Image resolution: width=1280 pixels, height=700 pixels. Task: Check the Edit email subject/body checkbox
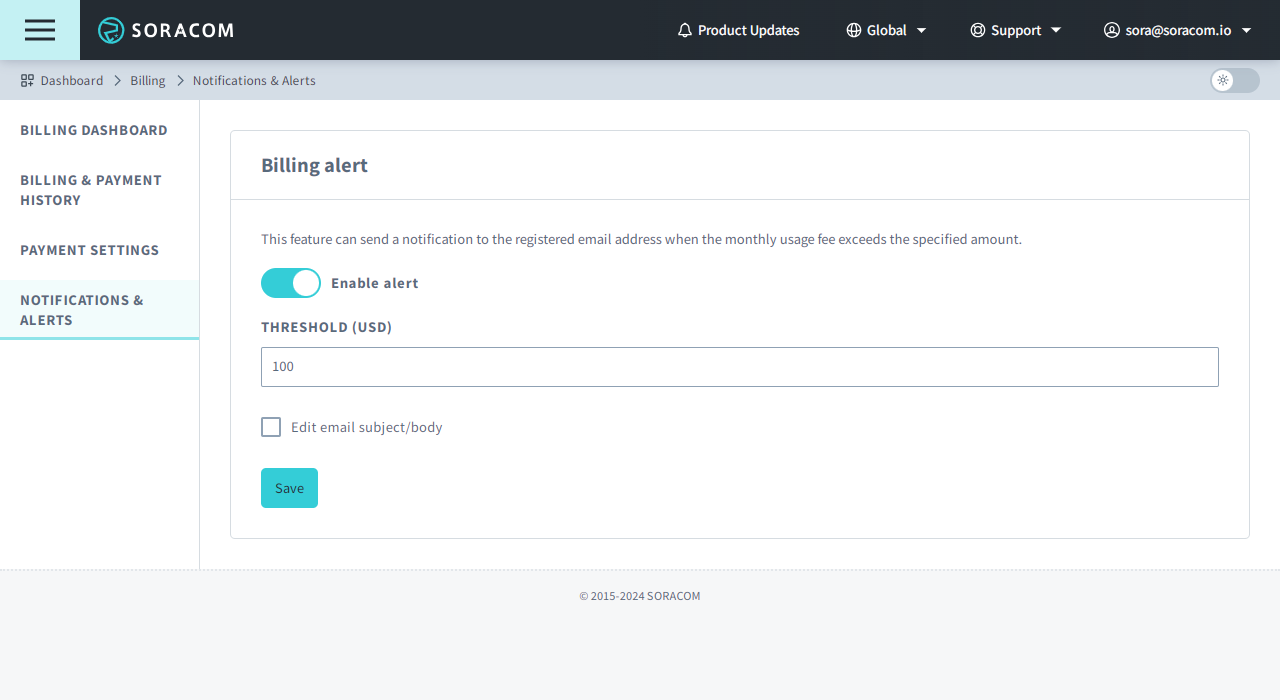[271, 427]
